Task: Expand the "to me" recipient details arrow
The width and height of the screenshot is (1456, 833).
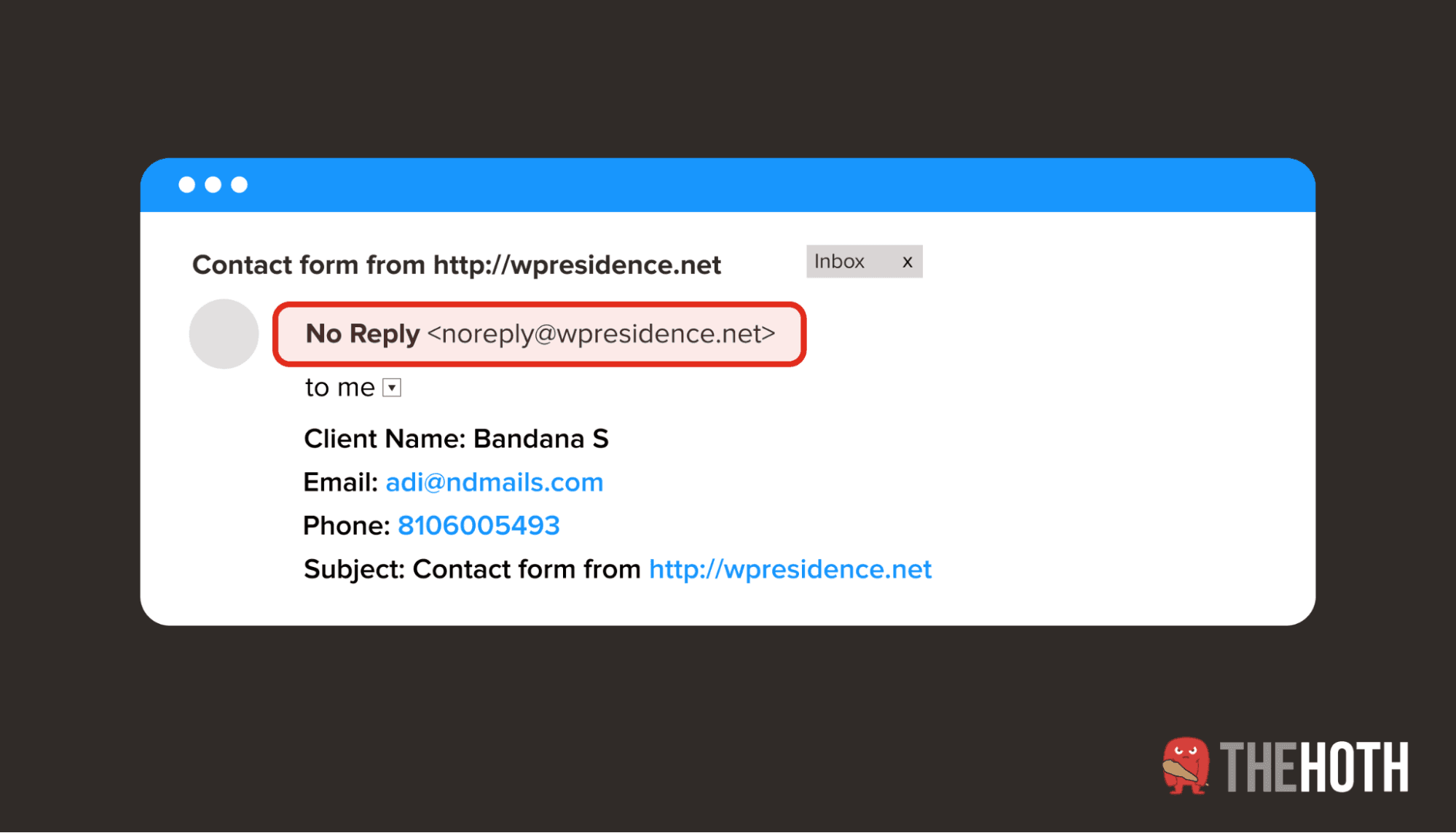Action: (392, 388)
